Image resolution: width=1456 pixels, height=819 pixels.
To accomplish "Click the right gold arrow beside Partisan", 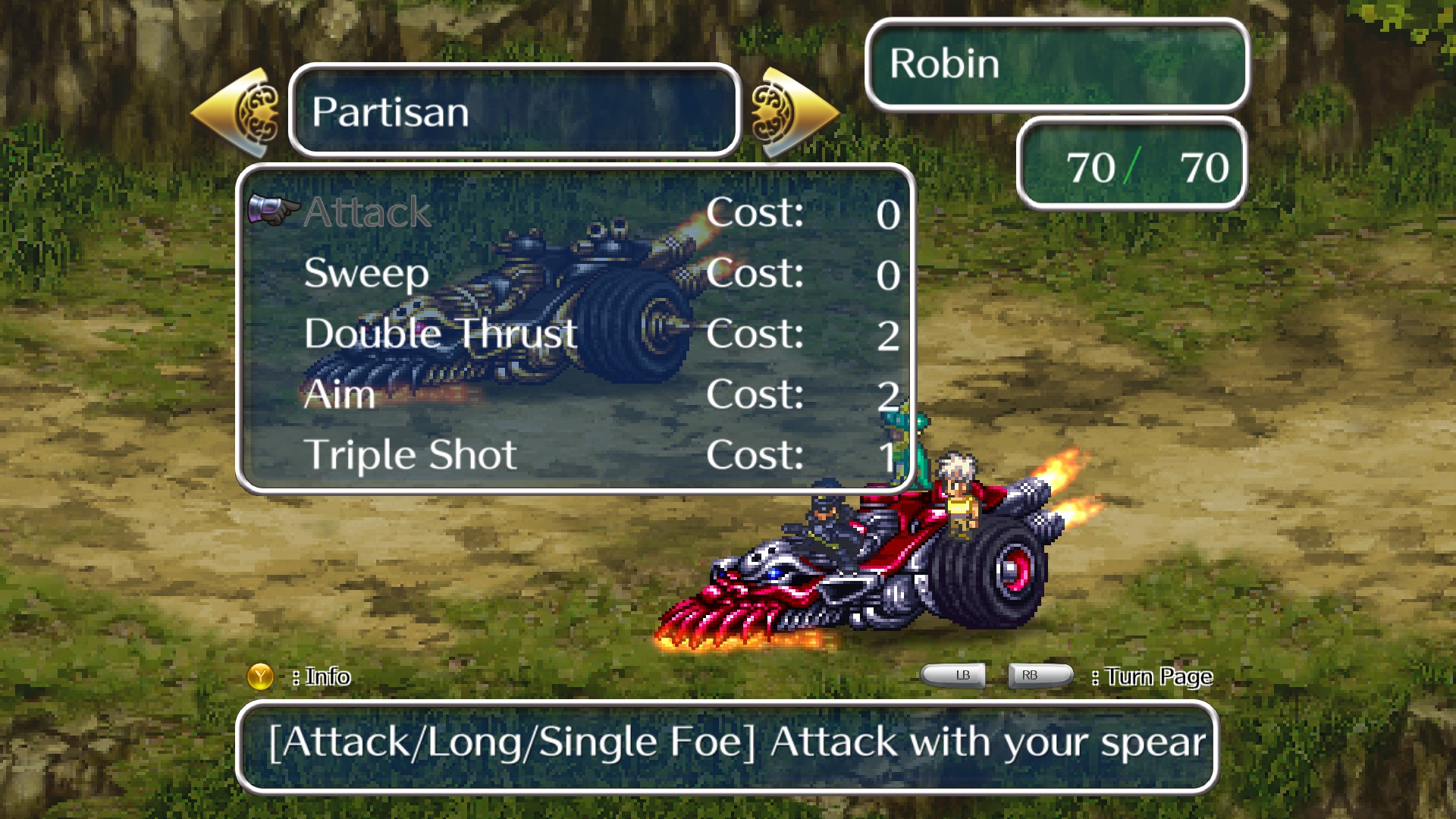I will point(795,113).
